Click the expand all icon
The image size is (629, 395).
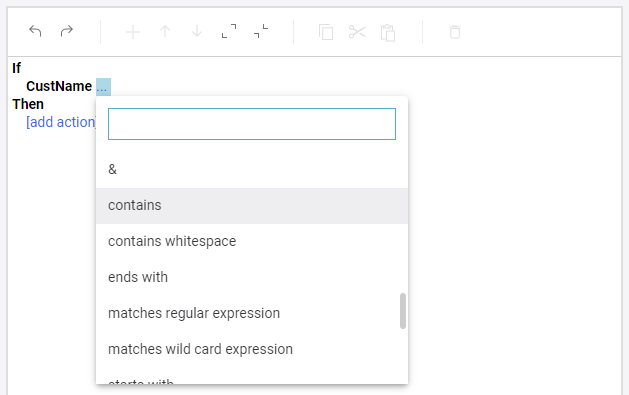click(x=229, y=31)
